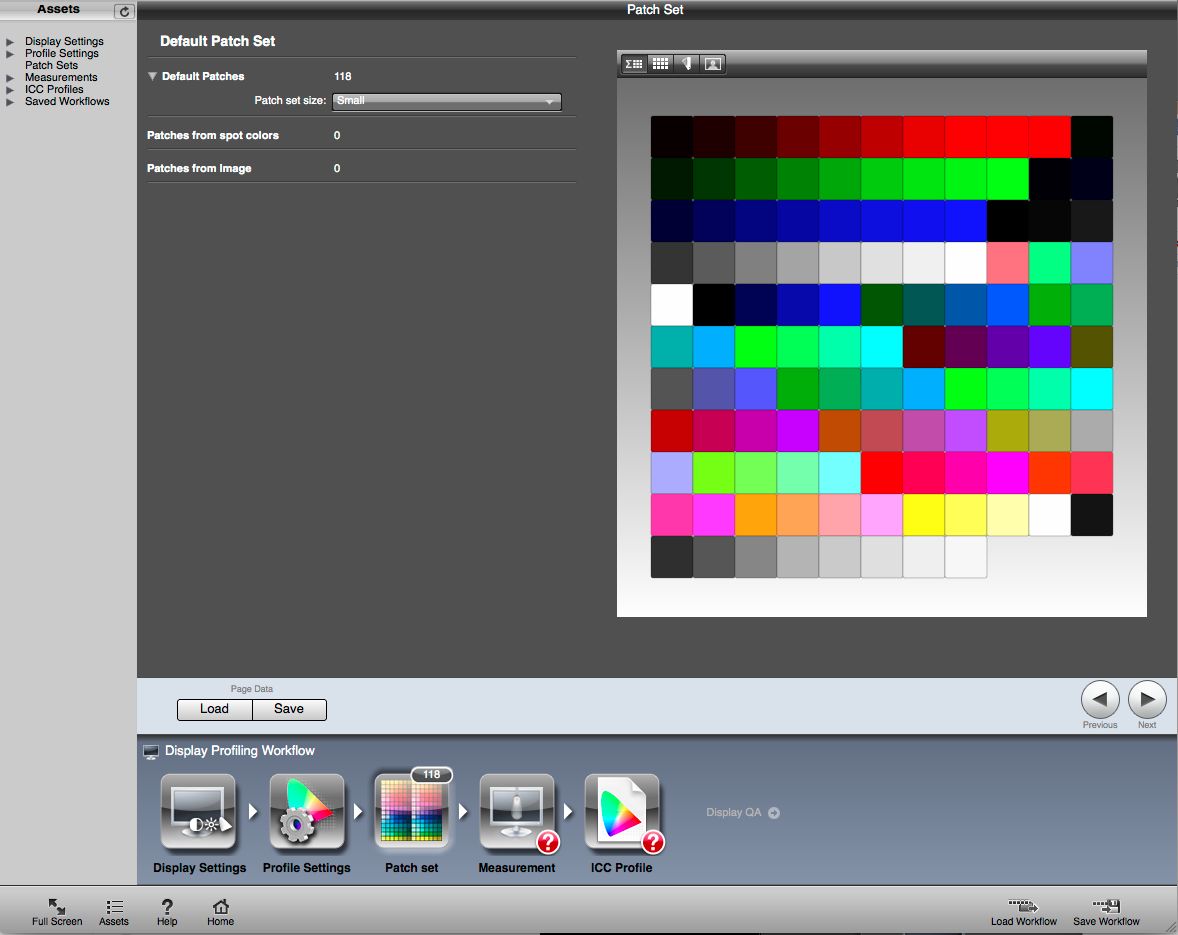Screen dimensions: 1178x935
Task: Click the Patches from spot colors row
Action: [361, 135]
